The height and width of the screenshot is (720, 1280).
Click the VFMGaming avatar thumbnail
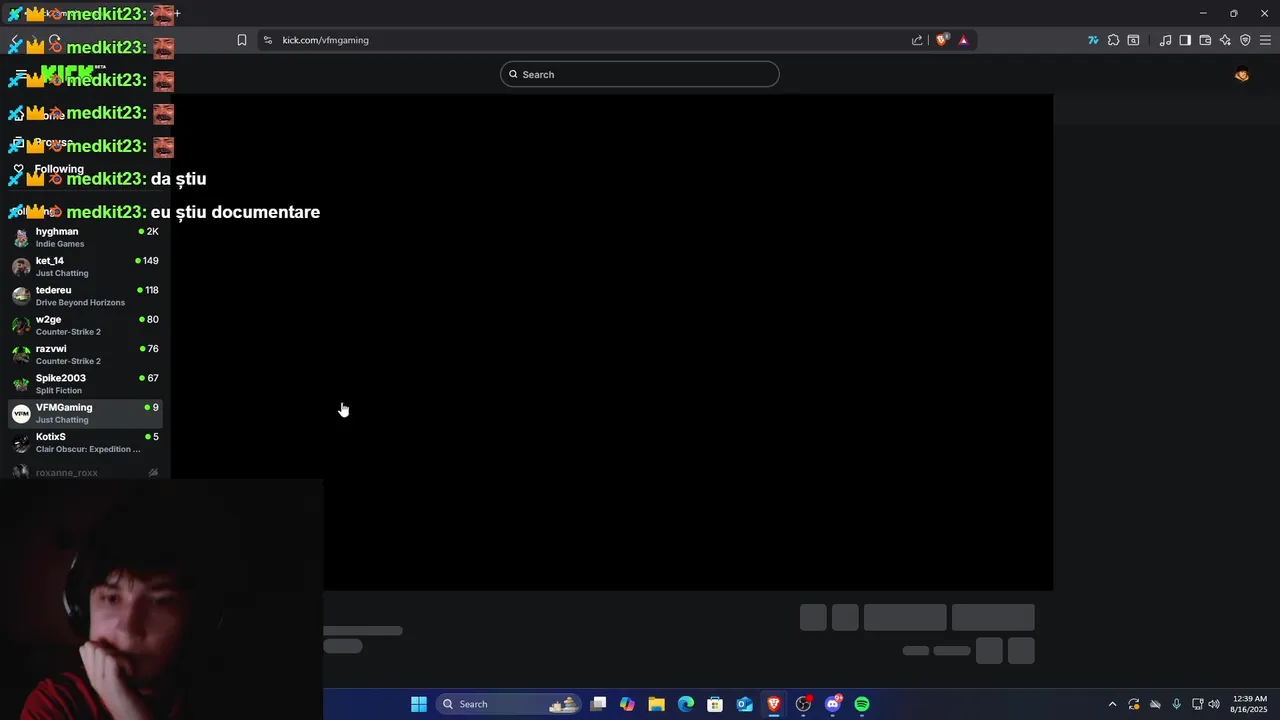(x=21, y=414)
